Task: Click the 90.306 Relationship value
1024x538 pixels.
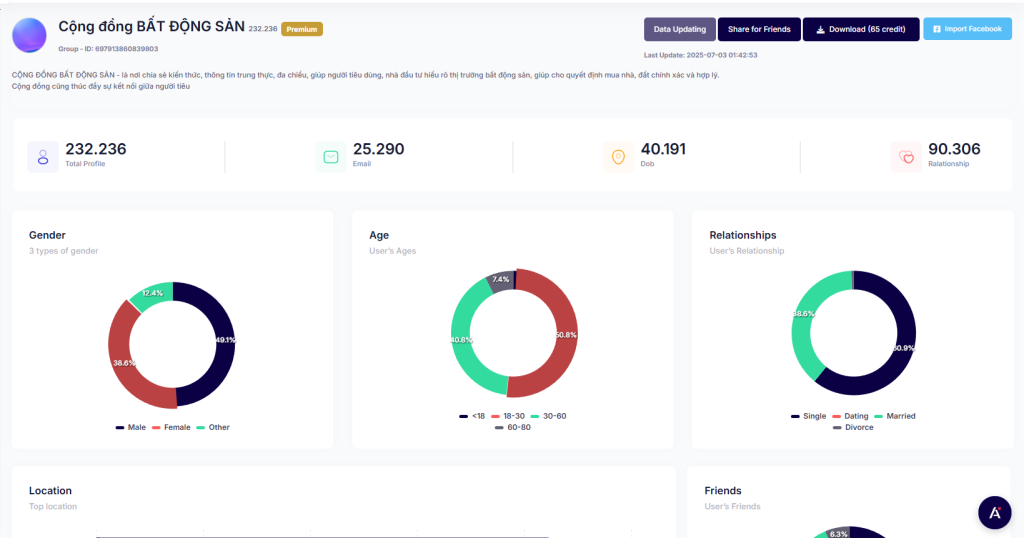Action: pyautogui.click(x=954, y=149)
